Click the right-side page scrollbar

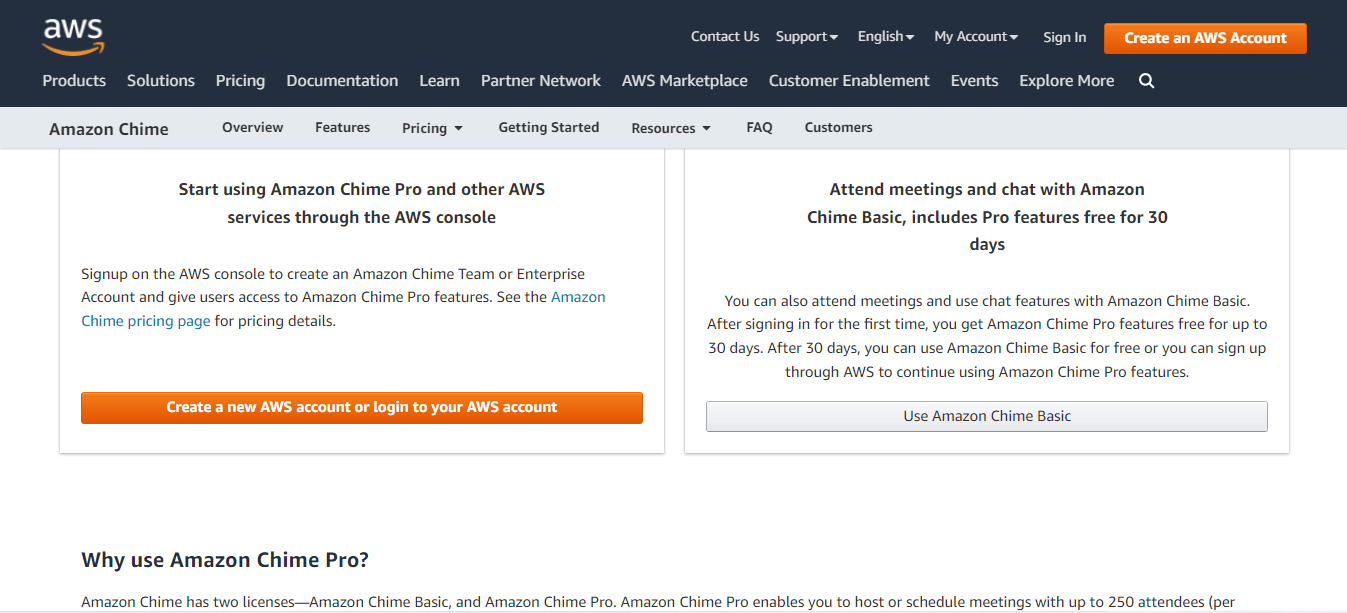coord(1341,300)
